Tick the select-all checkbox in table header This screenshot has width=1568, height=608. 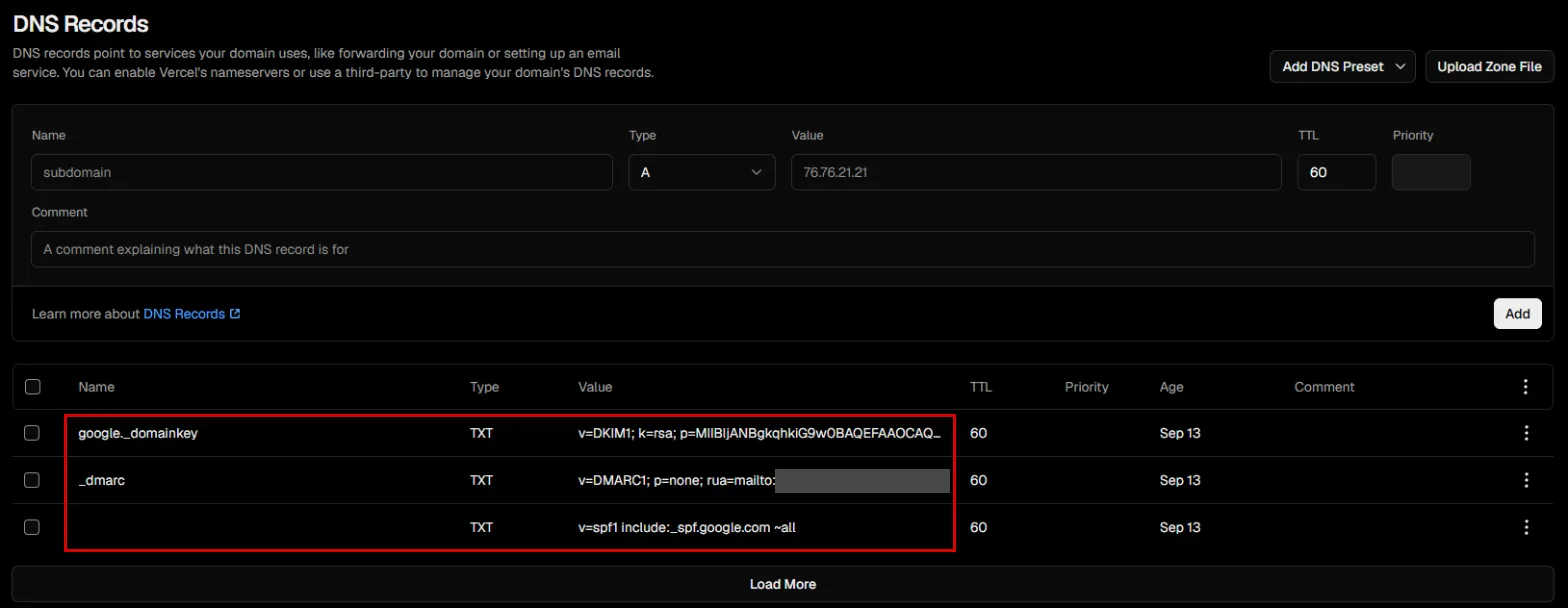(32, 387)
